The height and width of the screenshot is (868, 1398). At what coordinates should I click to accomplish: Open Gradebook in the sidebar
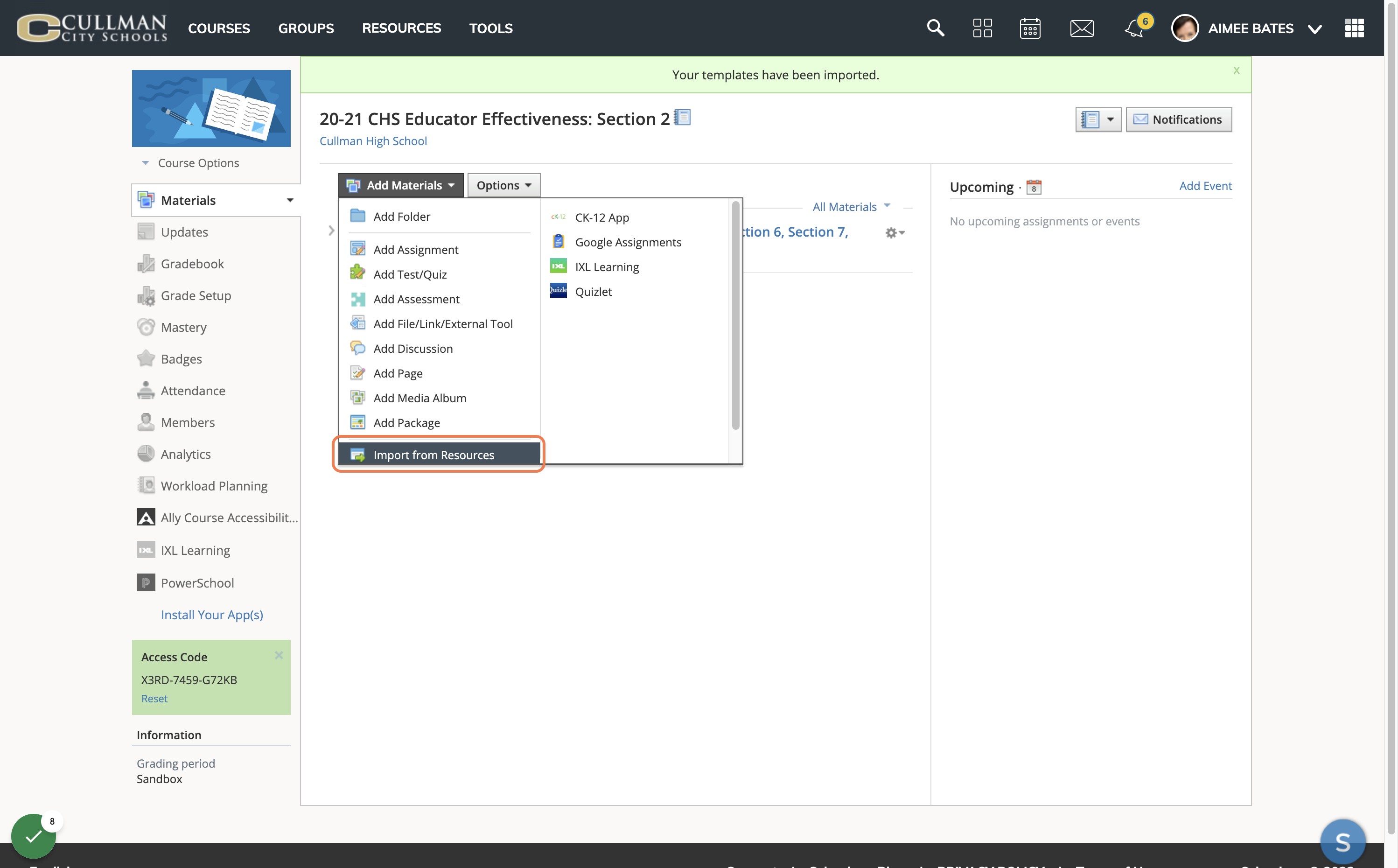(x=192, y=264)
